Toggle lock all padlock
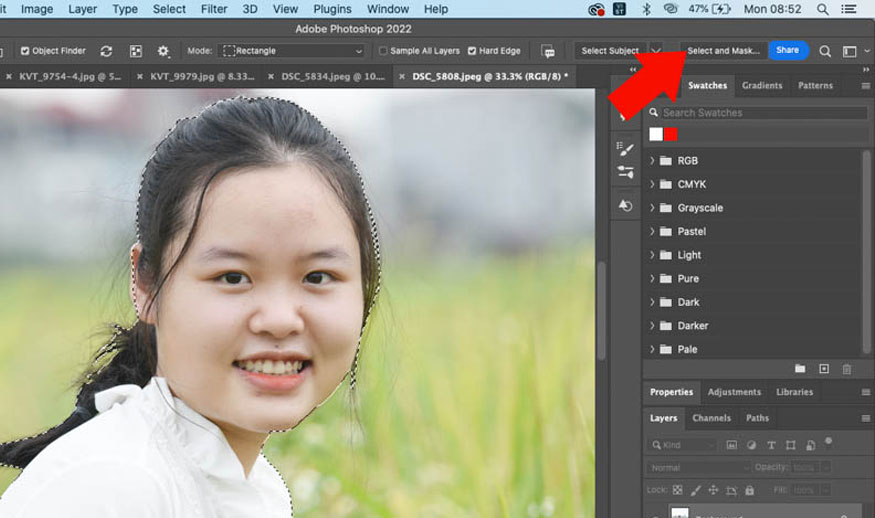The width and height of the screenshot is (875, 518). click(749, 490)
